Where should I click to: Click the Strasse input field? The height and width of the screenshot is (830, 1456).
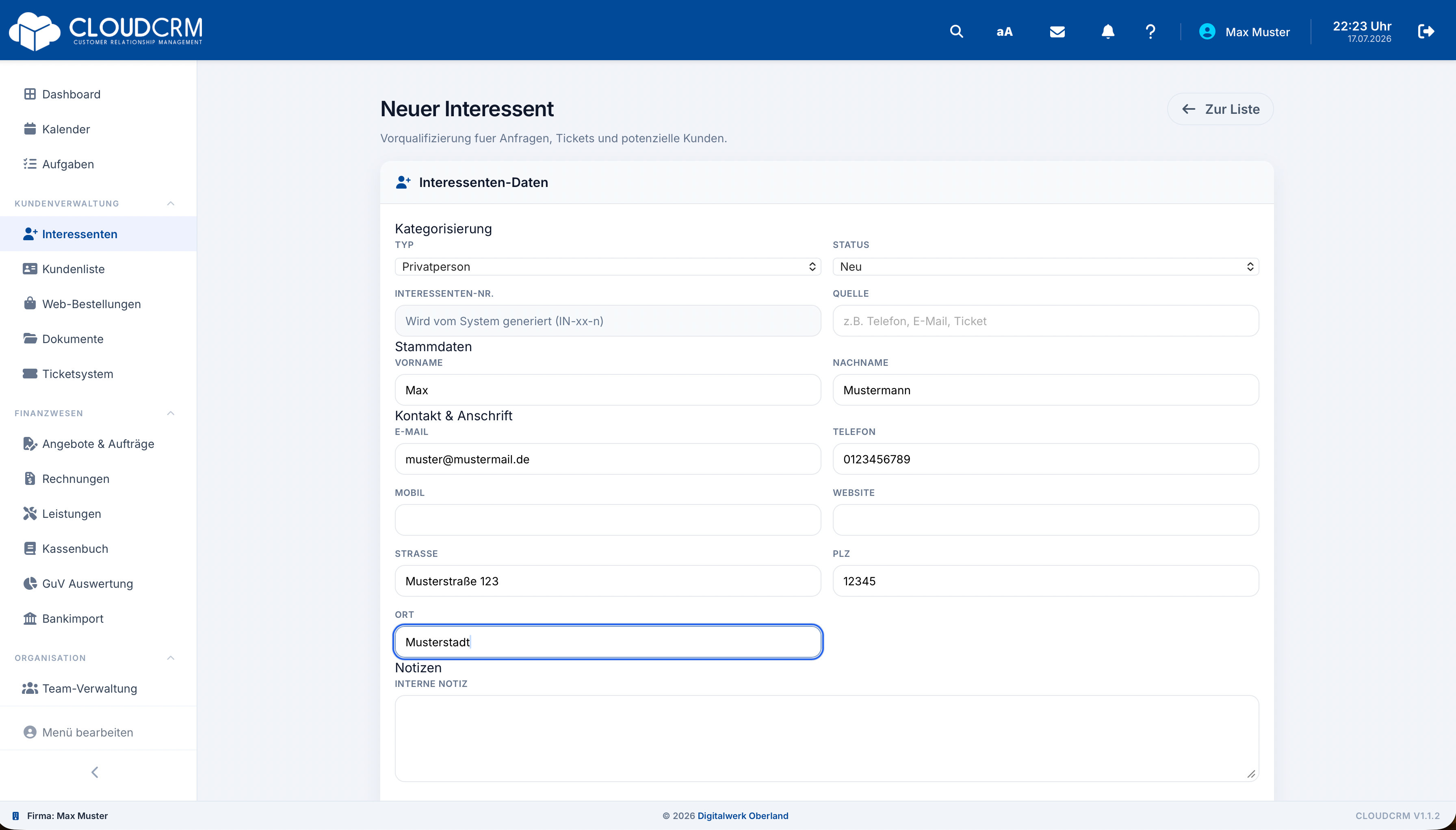pos(607,580)
